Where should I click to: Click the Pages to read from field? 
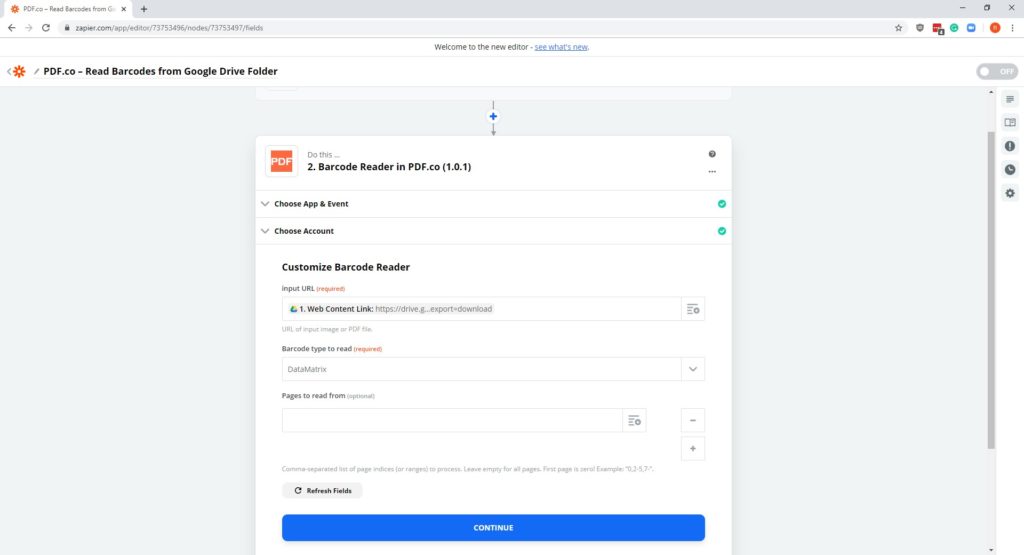coord(452,420)
